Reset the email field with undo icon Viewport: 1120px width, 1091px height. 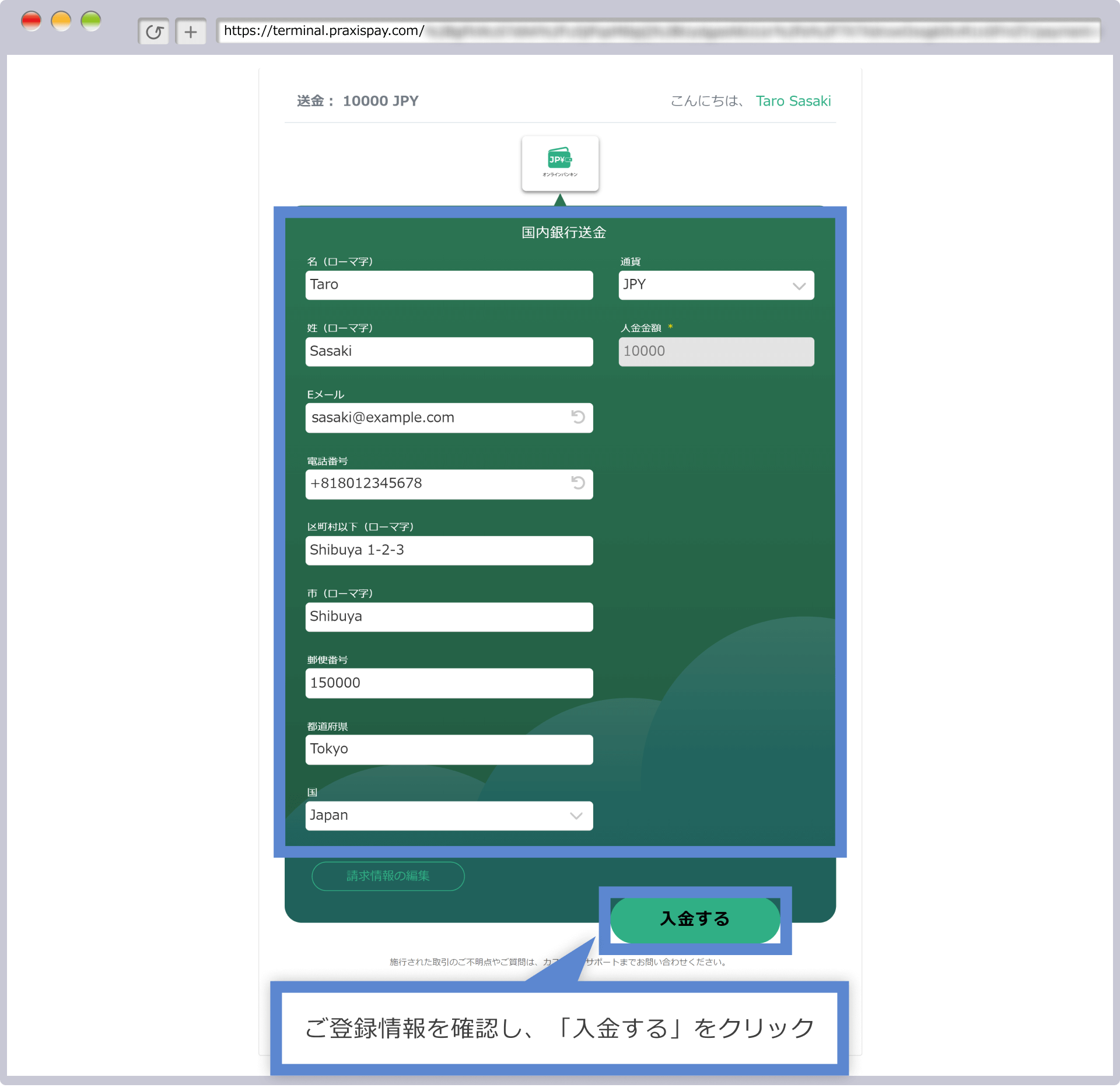(577, 417)
